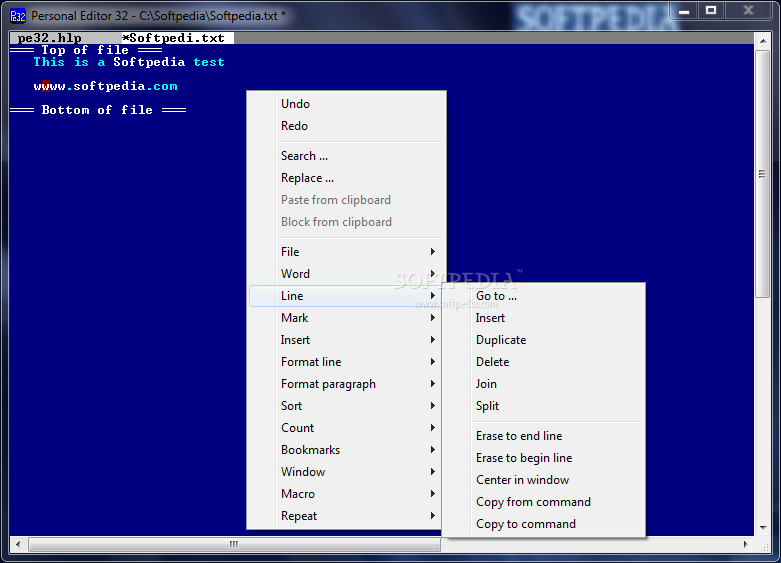Click the horizontal scrollbar right arrow

[x=746, y=544]
